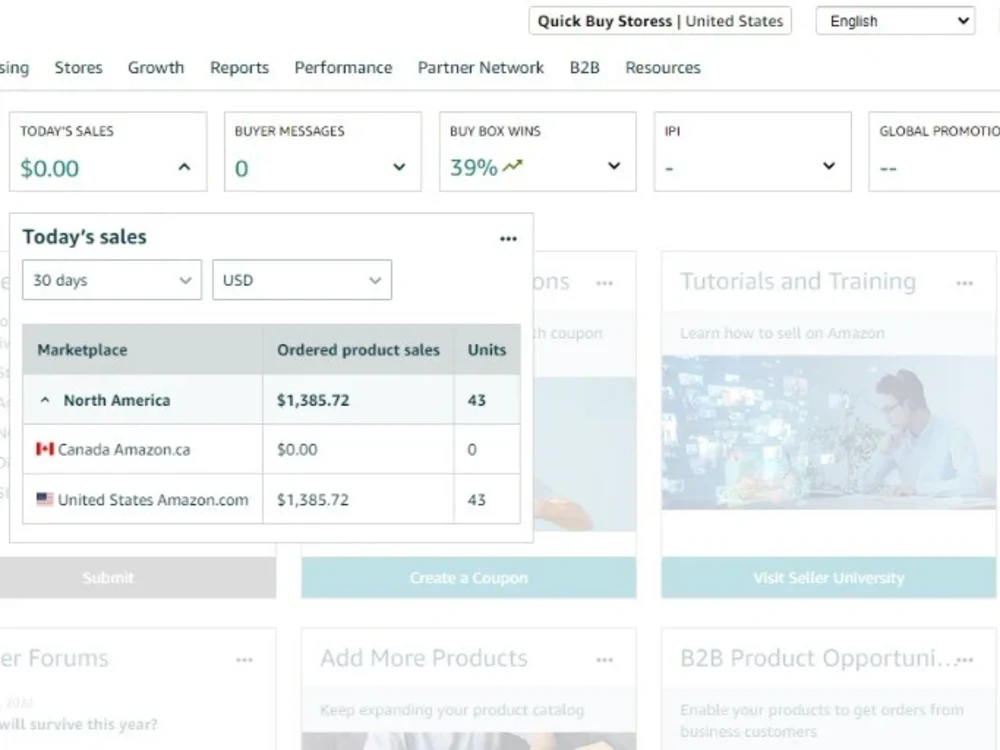
Task: Click the Create a Coupon button
Action: pos(469,578)
